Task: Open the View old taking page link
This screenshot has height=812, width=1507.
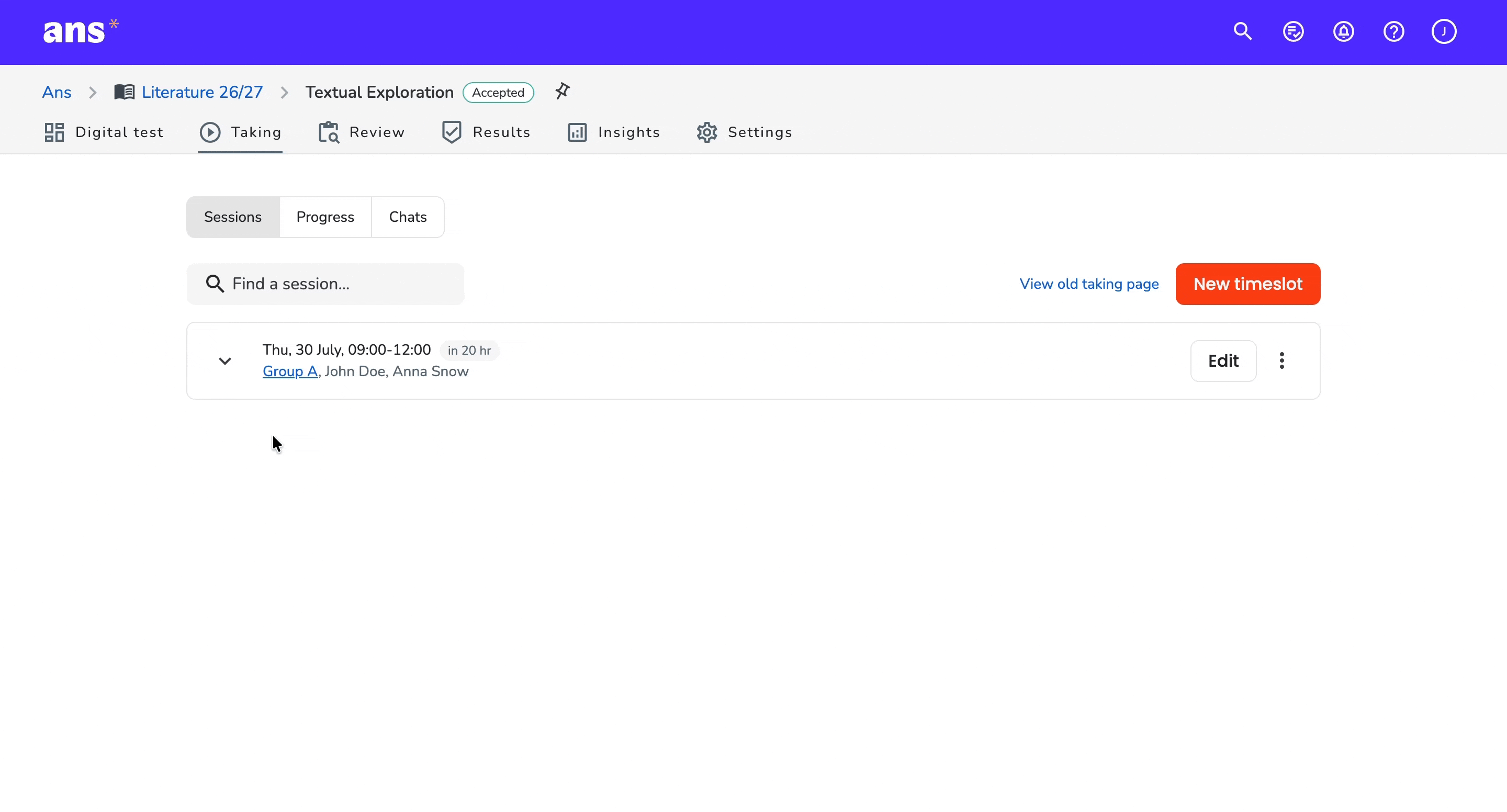Action: click(x=1089, y=284)
